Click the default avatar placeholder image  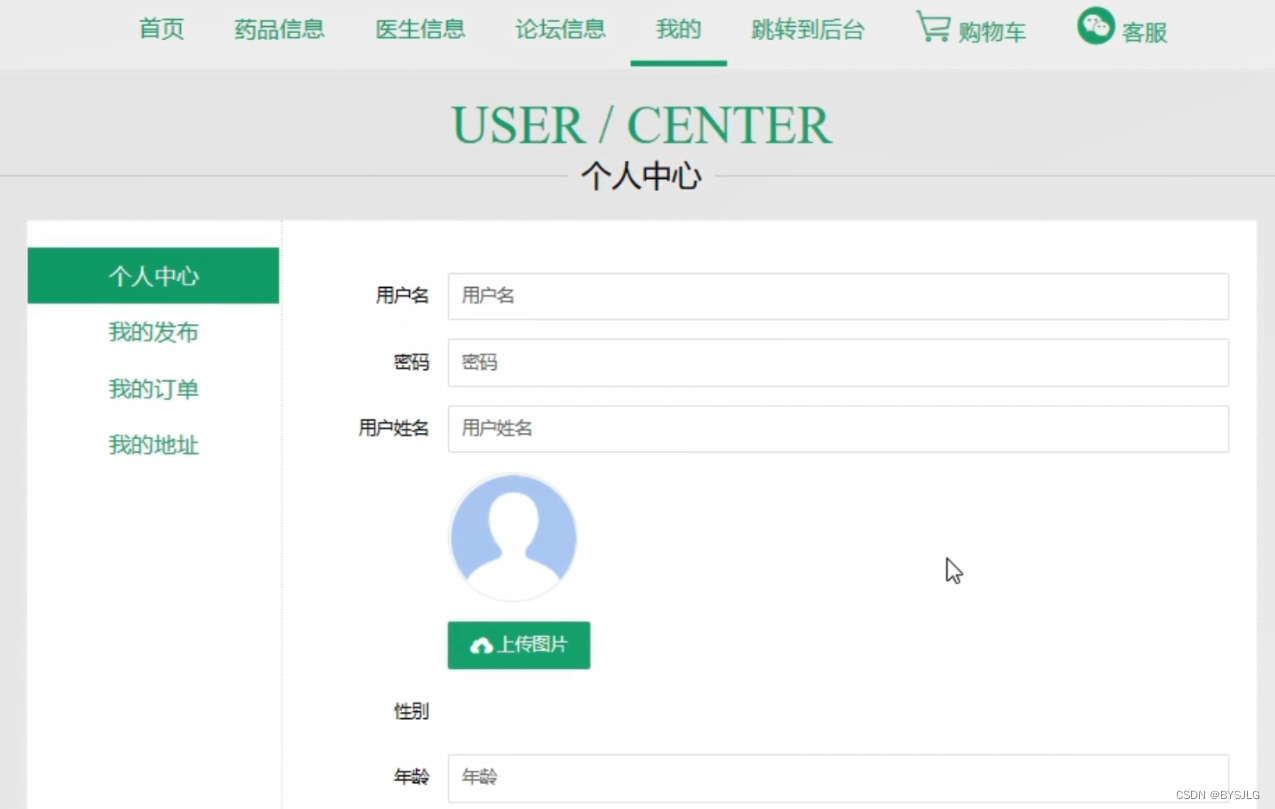[x=513, y=536]
